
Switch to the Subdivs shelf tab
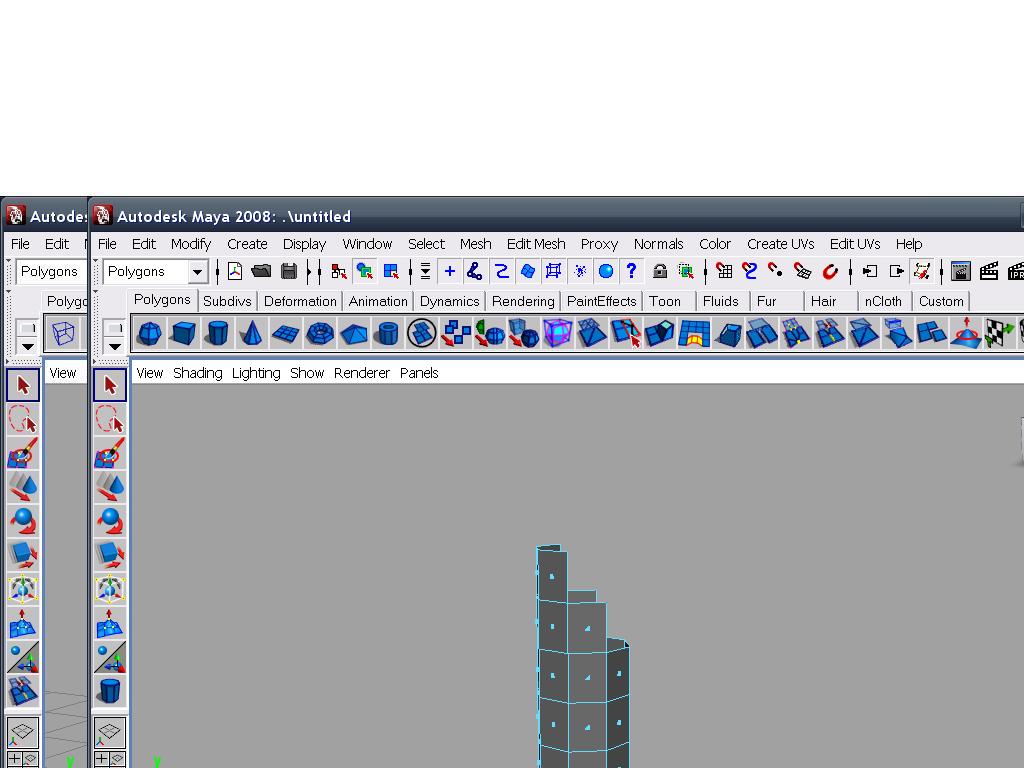(x=227, y=301)
